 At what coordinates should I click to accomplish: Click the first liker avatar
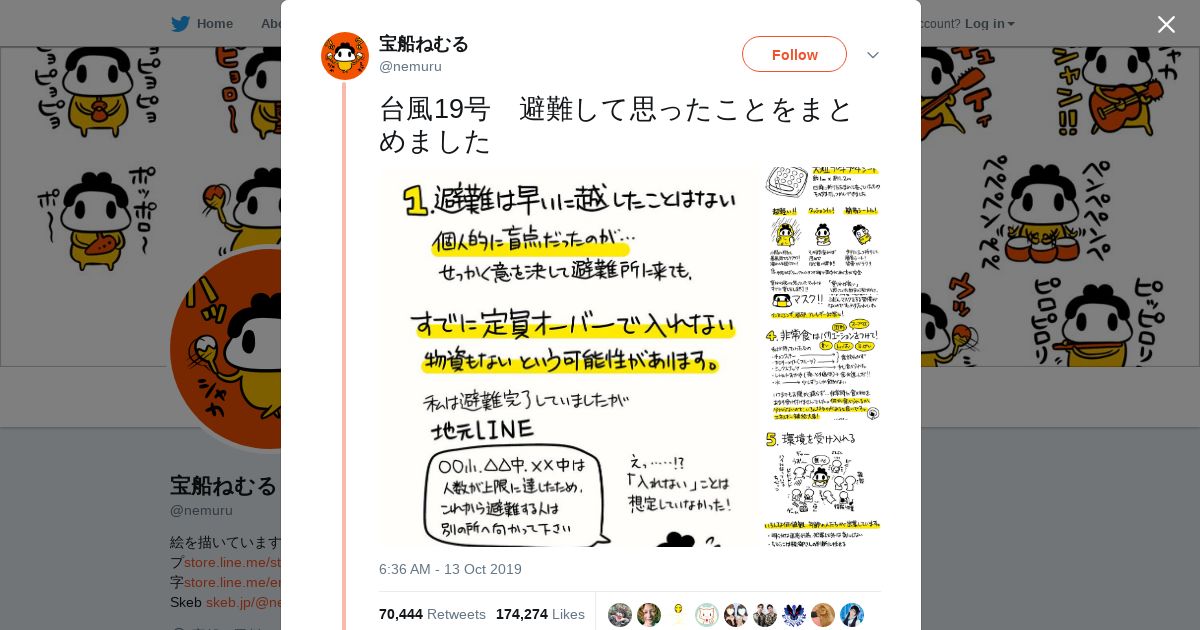click(620, 615)
